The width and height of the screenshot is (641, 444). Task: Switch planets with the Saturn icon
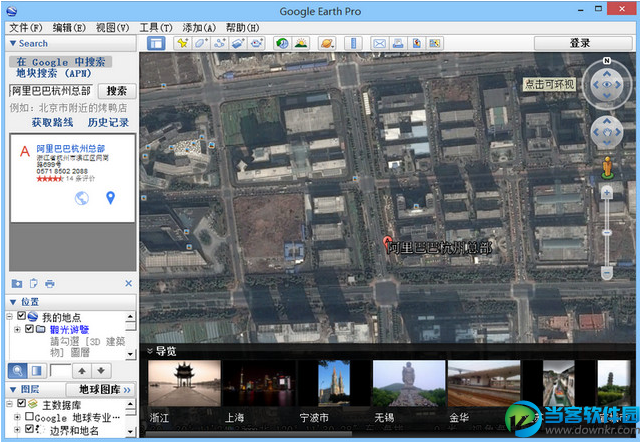click(x=328, y=43)
